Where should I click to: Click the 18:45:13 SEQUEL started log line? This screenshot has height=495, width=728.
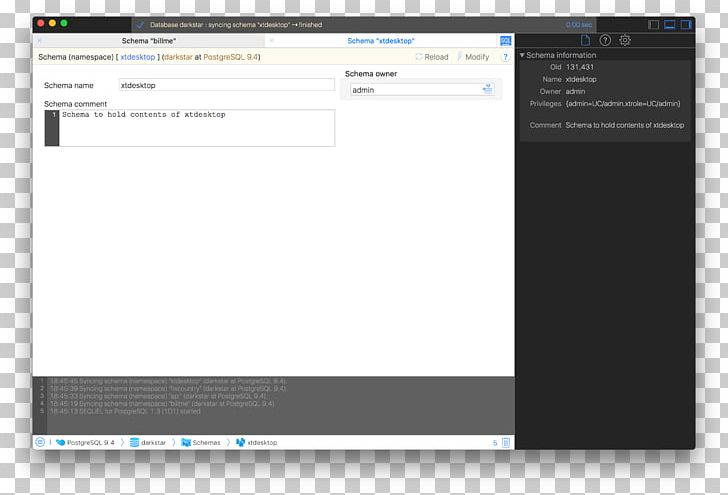[125, 411]
